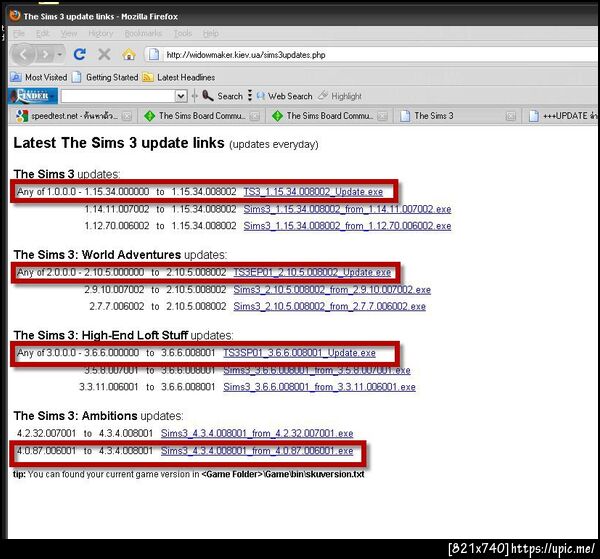This screenshot has width=600, height=559.
Task: Reload the current page
Action: [80, 55]
